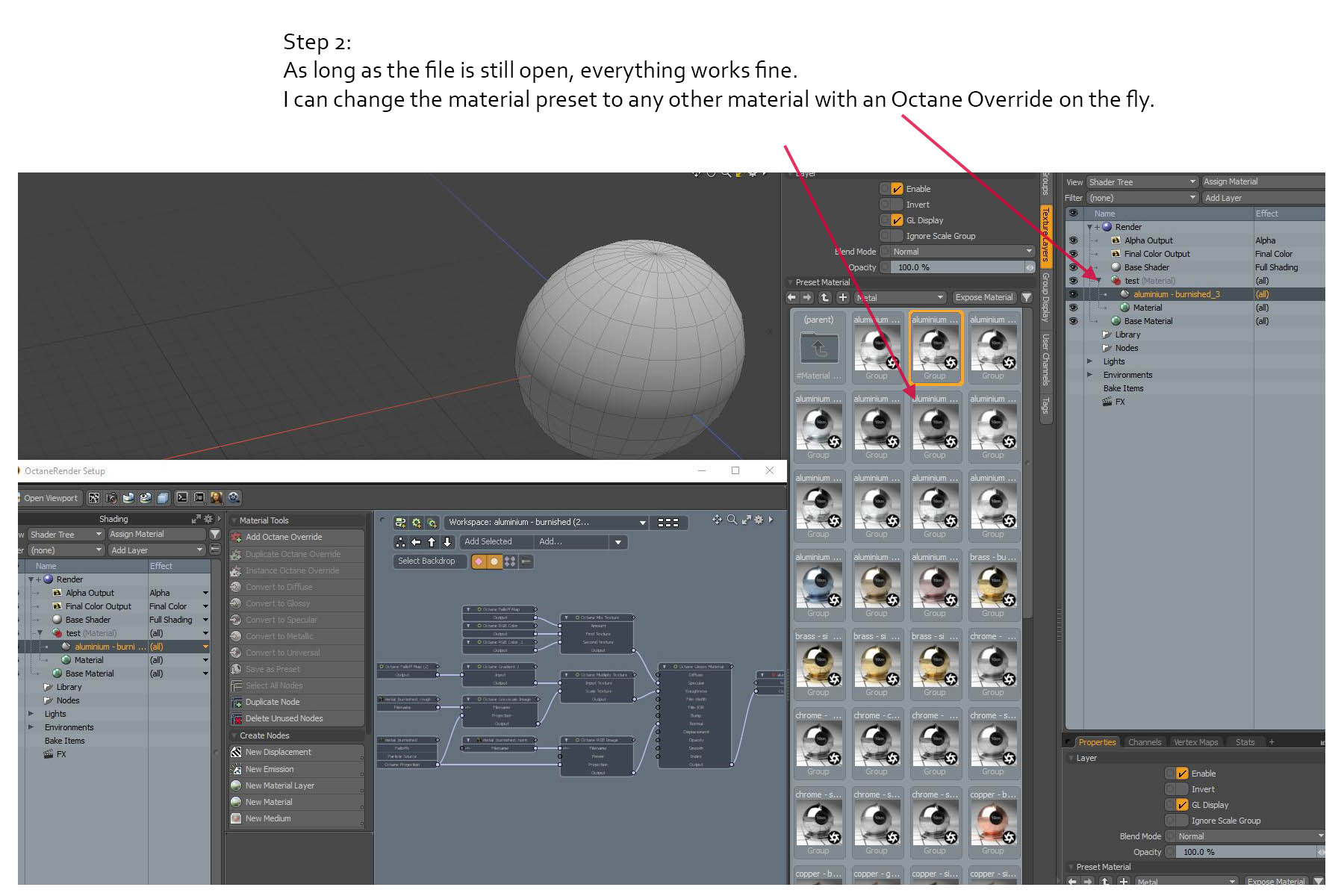Toggle visibility of Final Color Output layer
Viewport: 1344px width, 896px height.
coord(1073,254)
